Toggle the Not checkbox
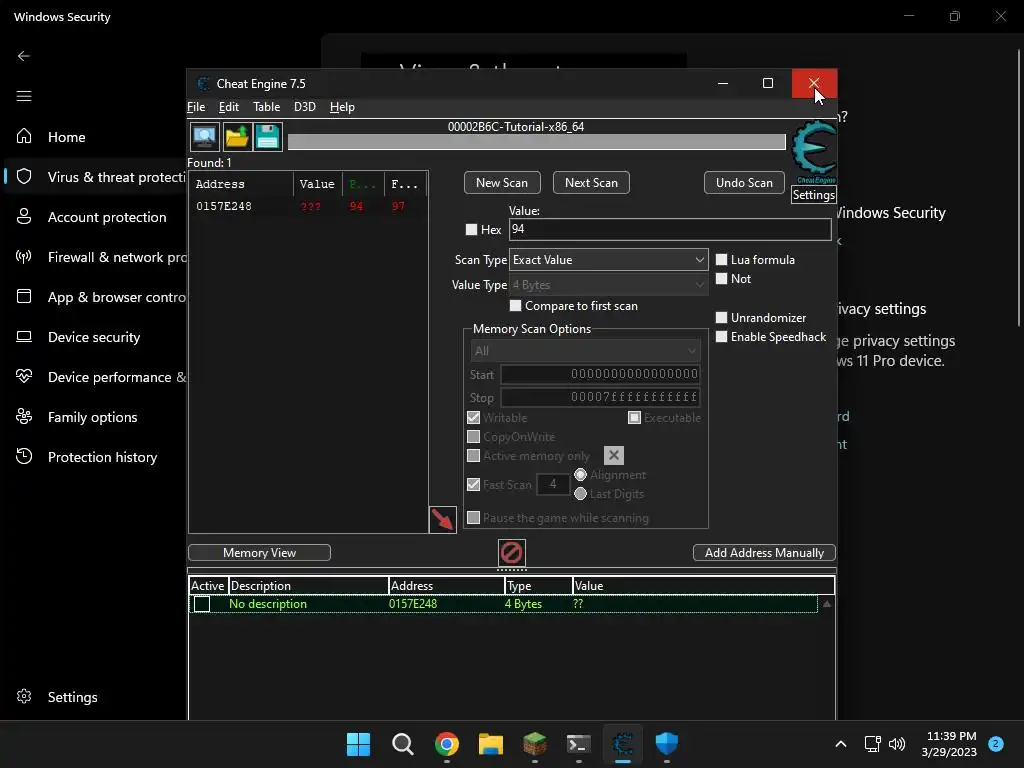The height and width of the screenshot is (768, 1024). 721,278
